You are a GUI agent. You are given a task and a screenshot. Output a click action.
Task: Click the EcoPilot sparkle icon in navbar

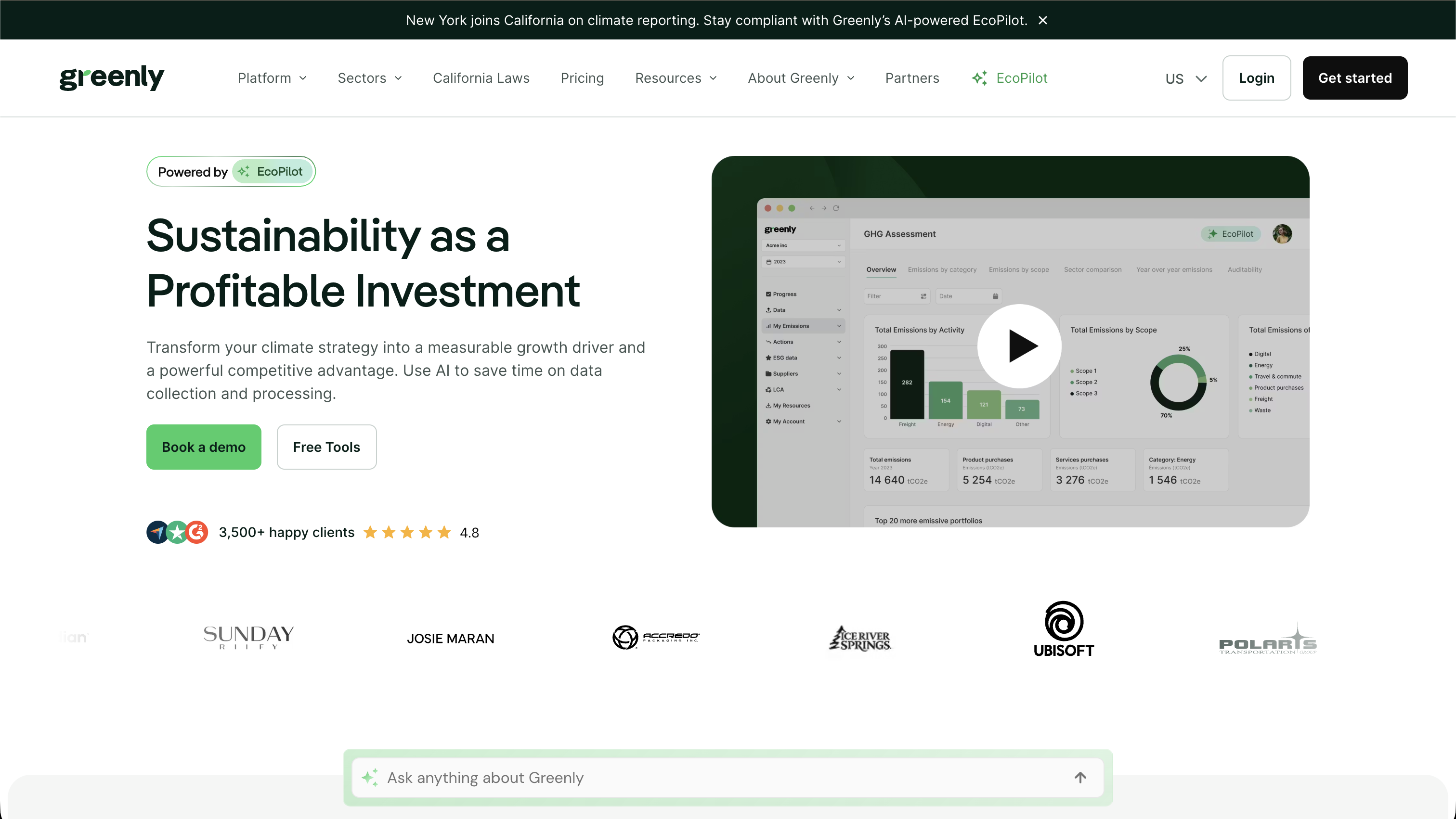[x=979, y=78]
